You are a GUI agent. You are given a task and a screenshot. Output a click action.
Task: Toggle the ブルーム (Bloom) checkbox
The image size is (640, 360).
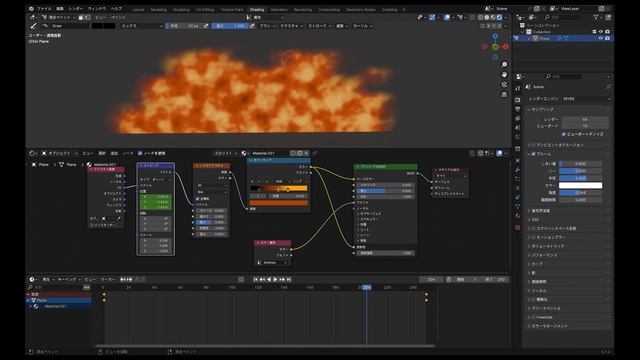(533, 154)
